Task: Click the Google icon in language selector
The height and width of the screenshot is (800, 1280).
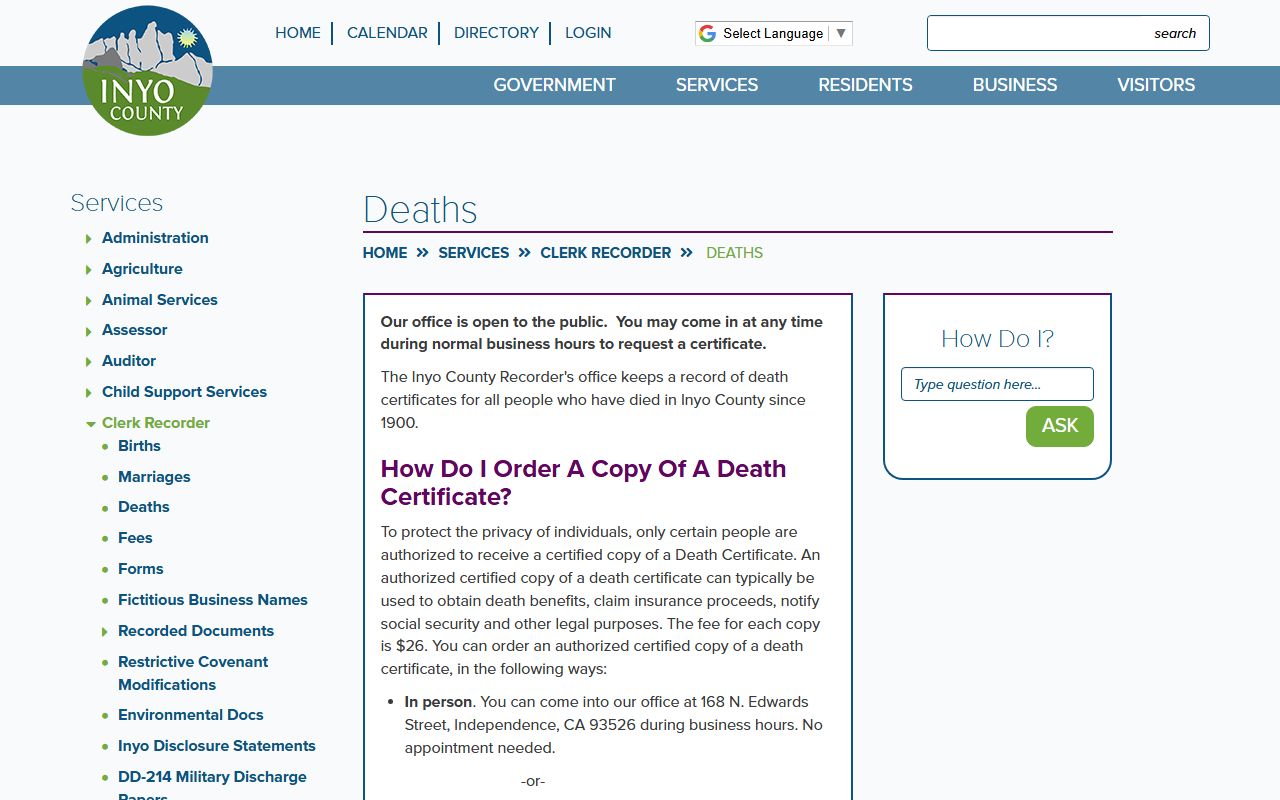Action: 707,33
